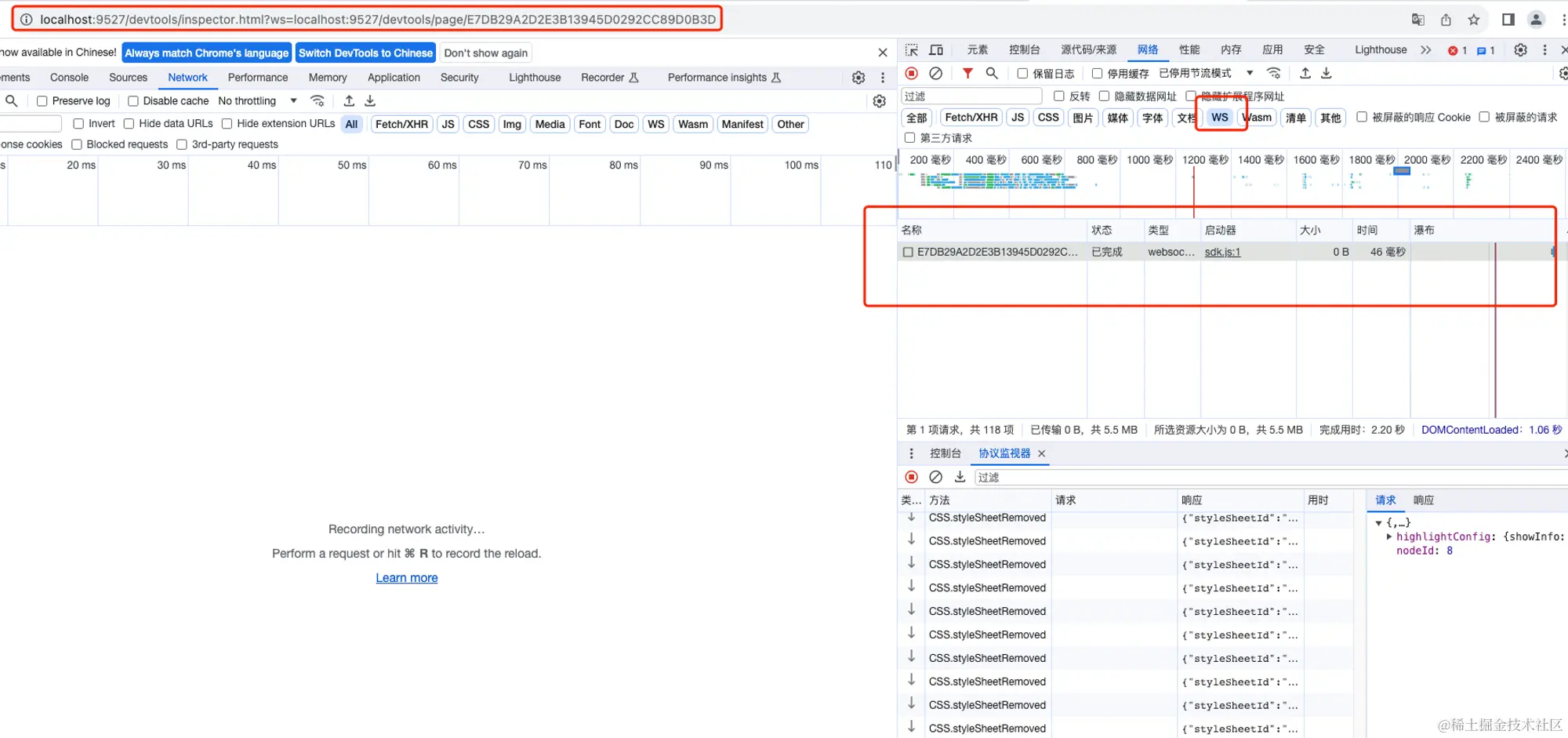Save protocol monitor messages via download icon
The height and width of the screenshot is (738, 1568).
pos(960,477)
